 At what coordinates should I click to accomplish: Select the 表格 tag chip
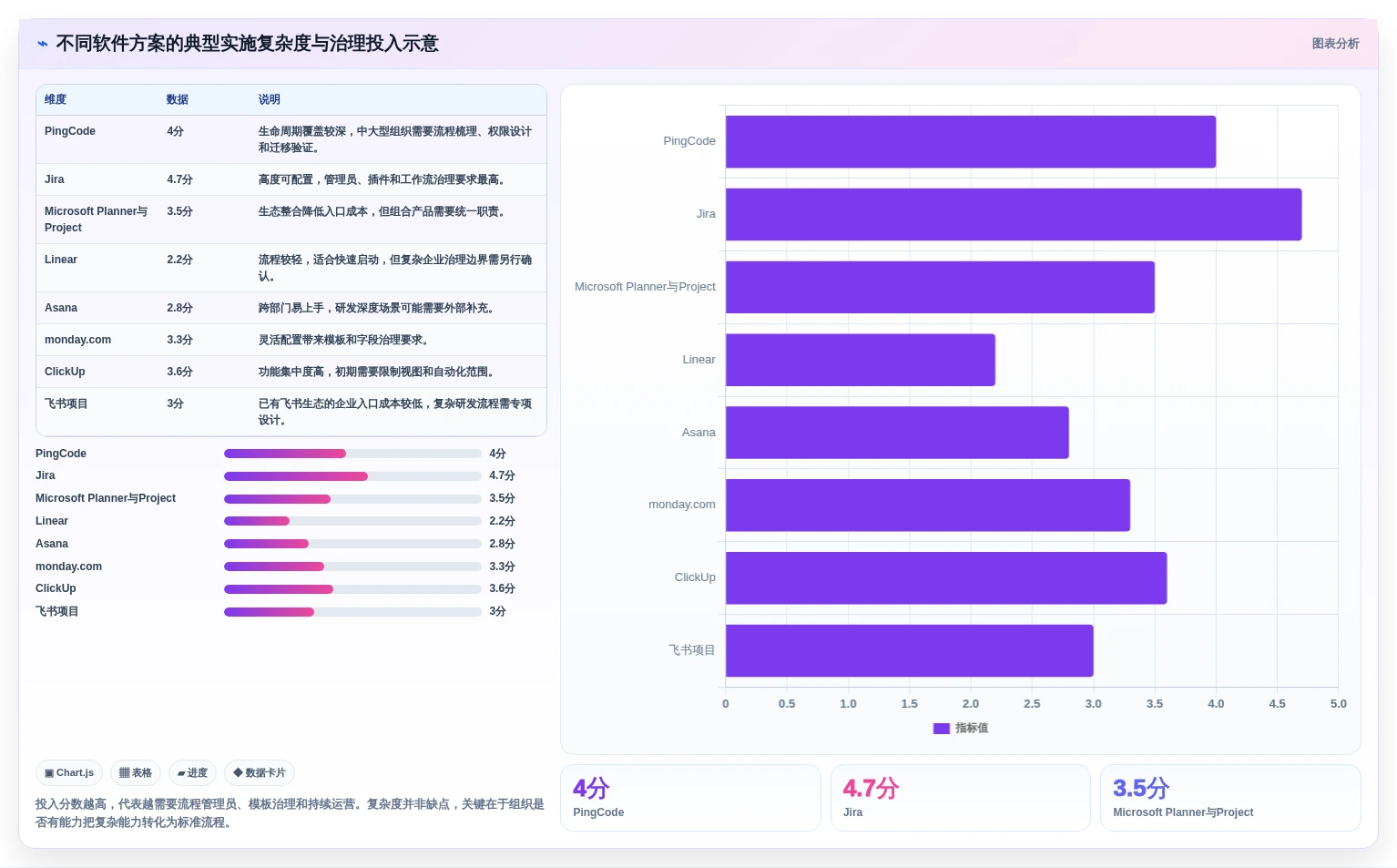click(136, 772)
